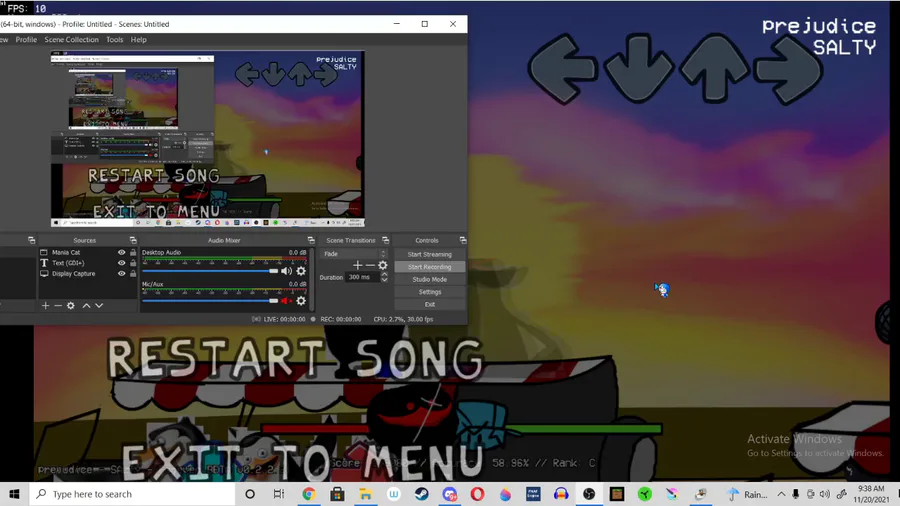Open transition properties gear icon
Viewport: 900px width, 506px height.
tap(383, 265)
